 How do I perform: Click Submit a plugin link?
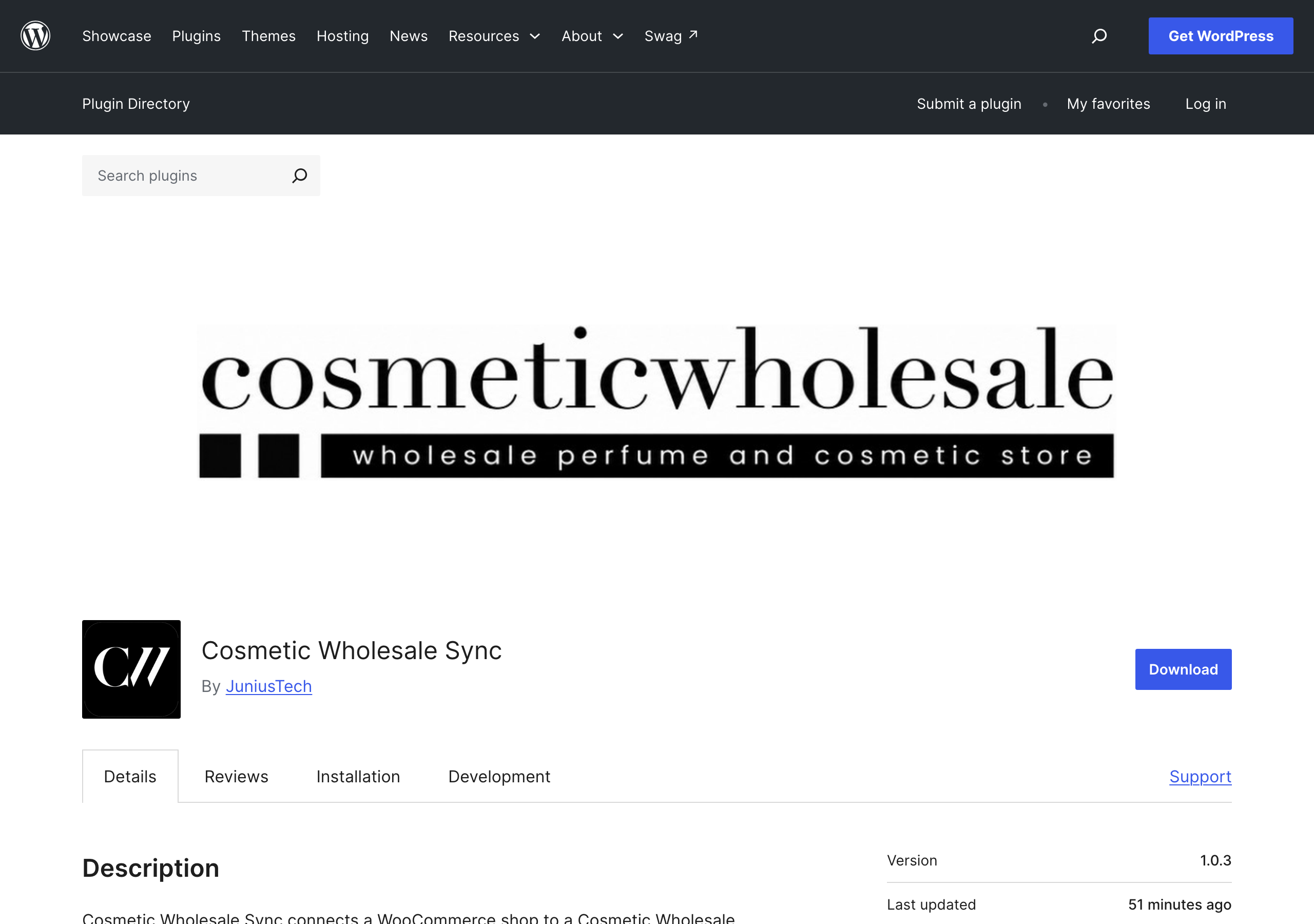pos(969,104)
